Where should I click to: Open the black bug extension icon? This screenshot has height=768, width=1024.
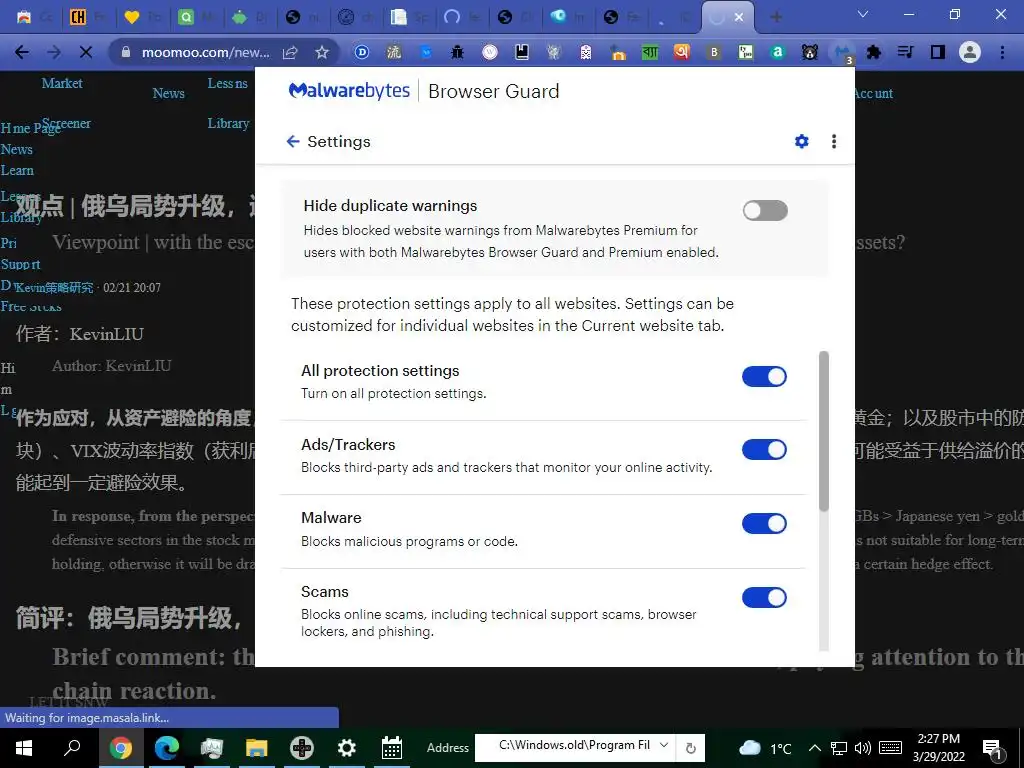point(457,52)
